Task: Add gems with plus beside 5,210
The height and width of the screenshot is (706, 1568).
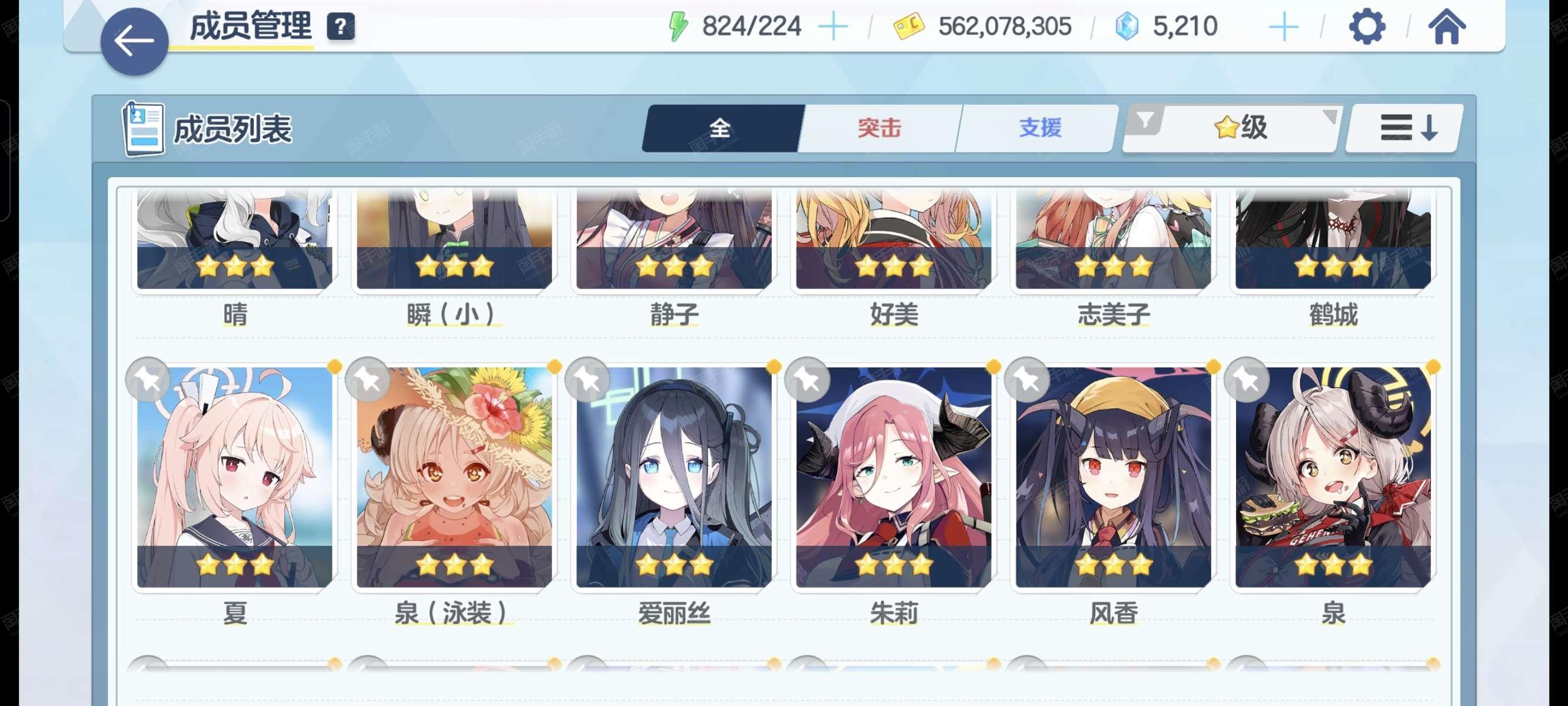Action: (1283, 27)
